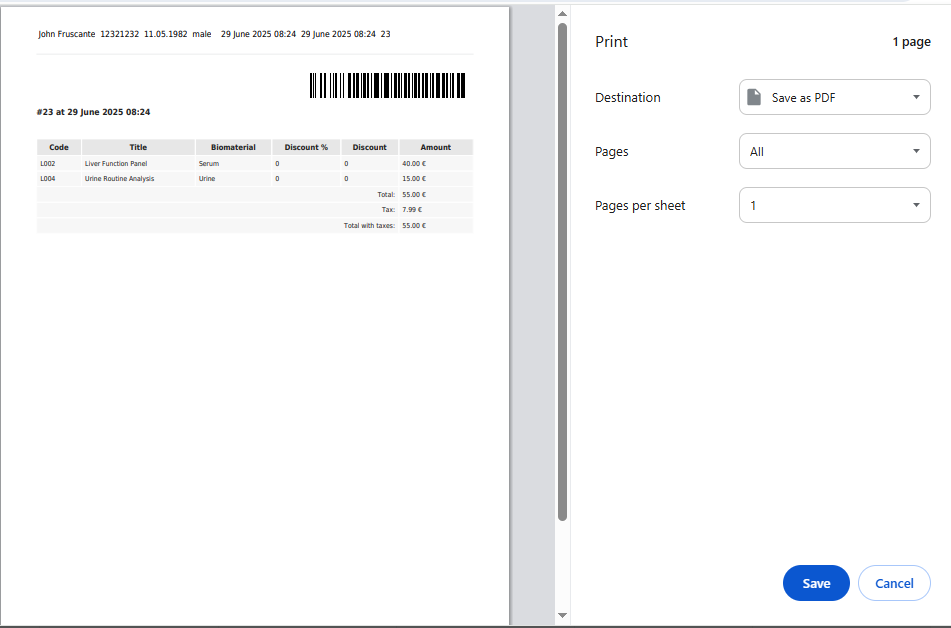Click the Amount column header
This screenshot has height=628, width=951.
click(x=435, y=147)
